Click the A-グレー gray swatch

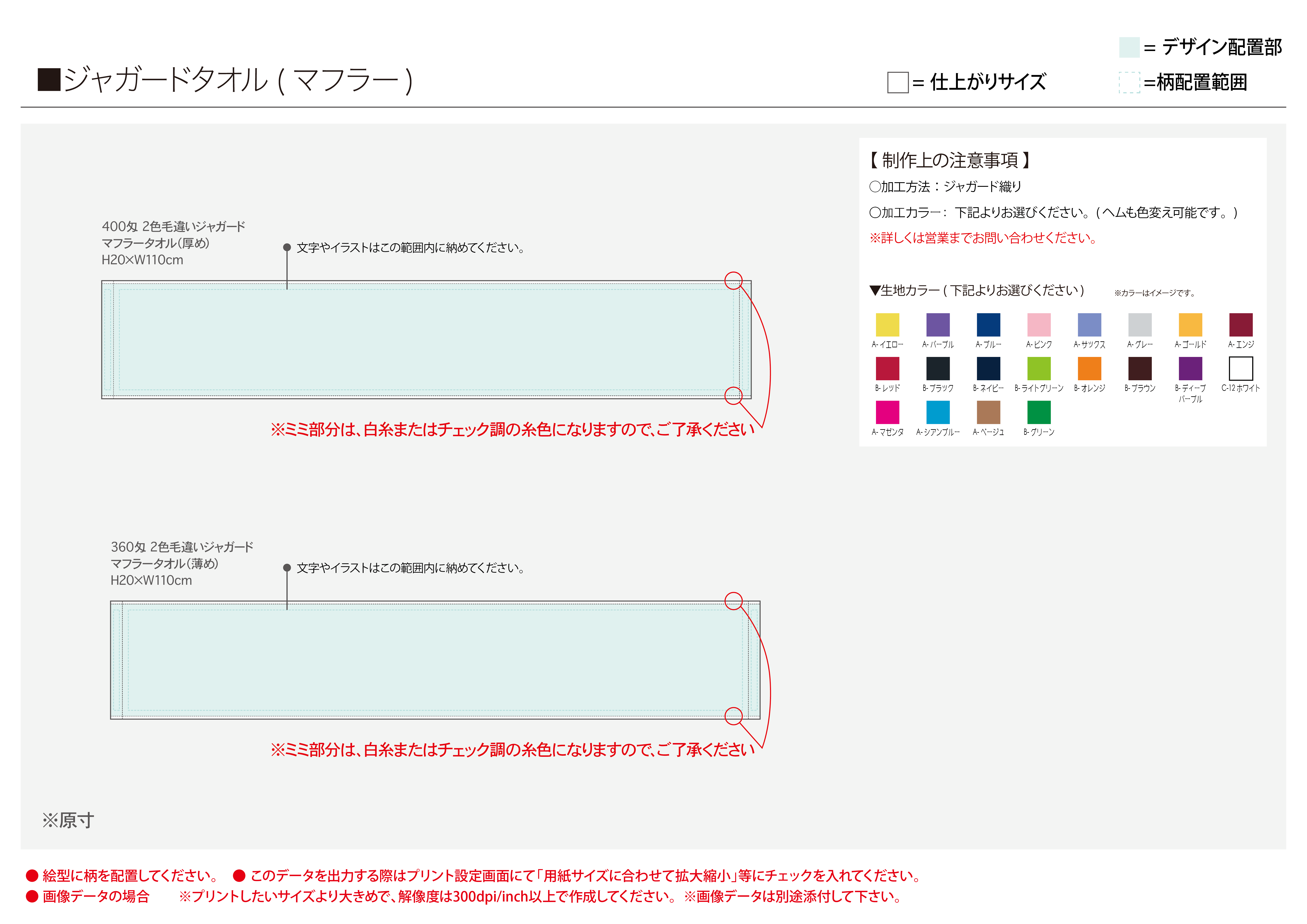coord(1140,325)
